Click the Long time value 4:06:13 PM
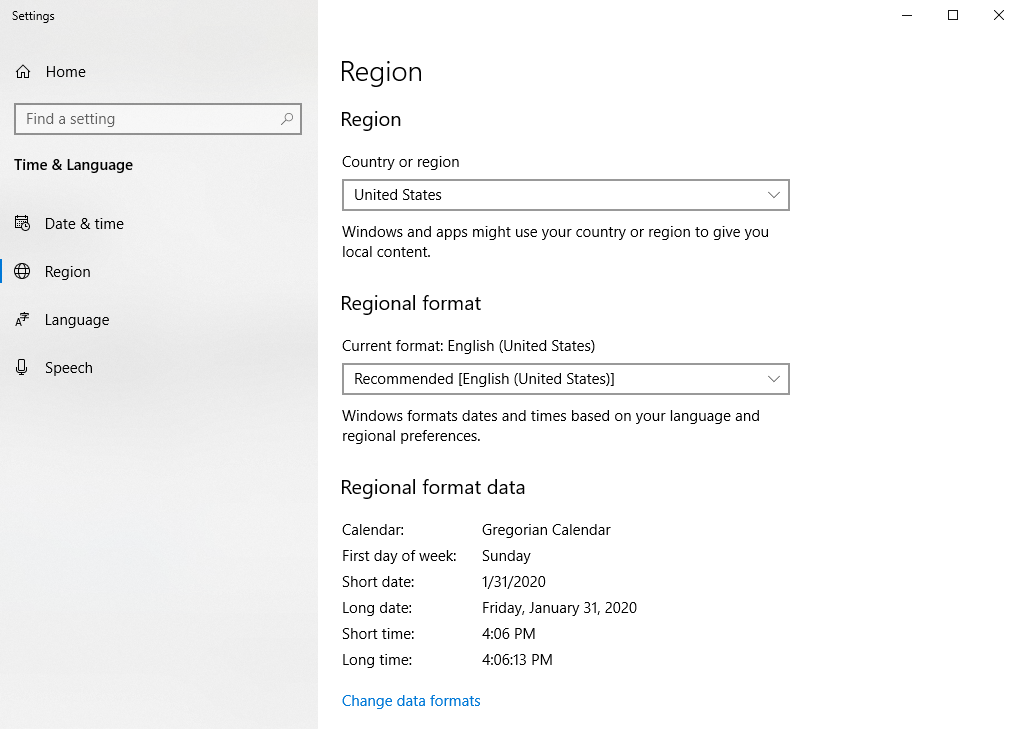Viewport: 1012px width, 729px height. (517, 659)
